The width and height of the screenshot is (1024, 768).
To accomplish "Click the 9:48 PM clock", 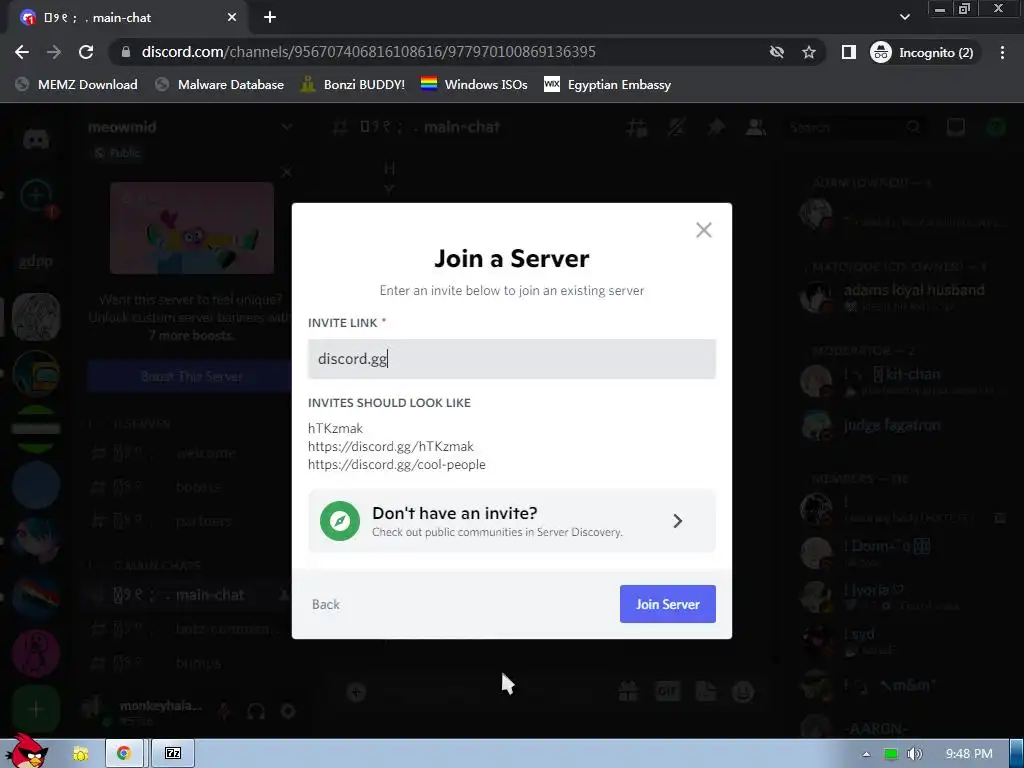I will click(x=969, y=754).
